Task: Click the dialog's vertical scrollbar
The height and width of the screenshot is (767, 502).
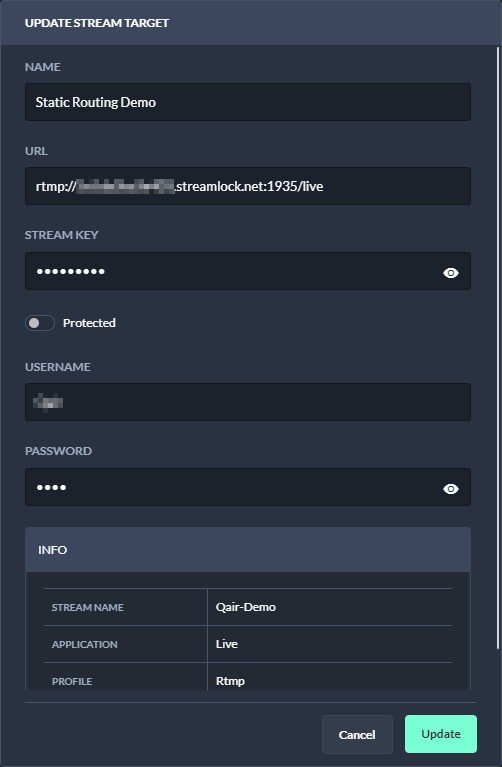Action: pyautogui.click(x=498, y=347)
